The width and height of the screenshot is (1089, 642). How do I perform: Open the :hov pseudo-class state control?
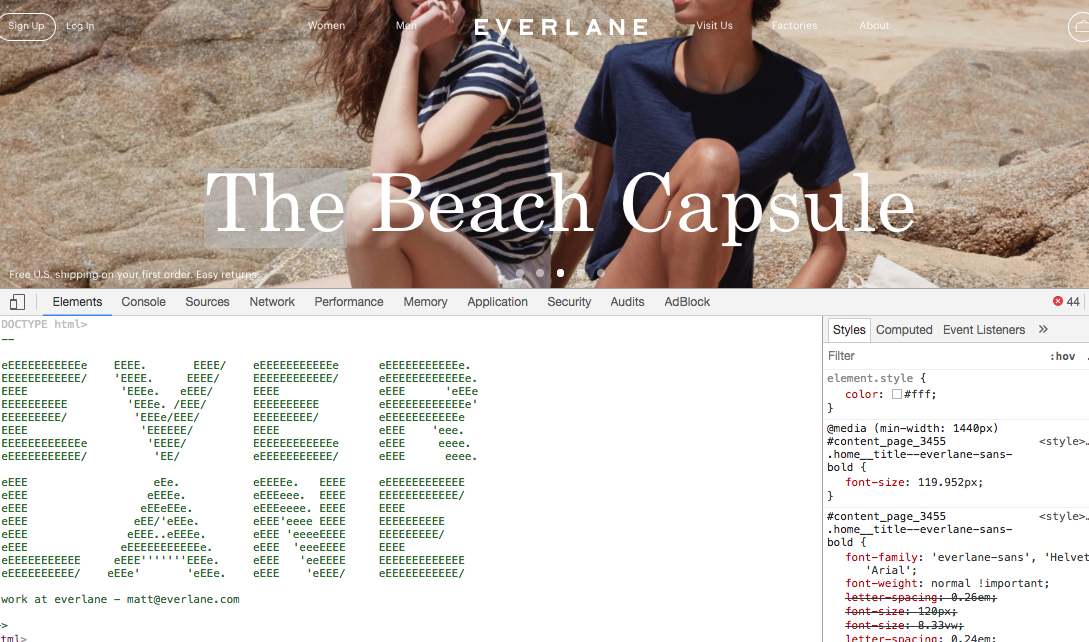pos(1063,355)
